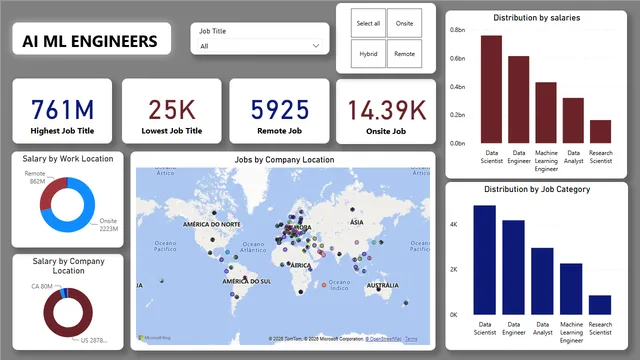640x360 pixels.
Task: Click the 761M Highest Job Title card
Action: (62, 111)
